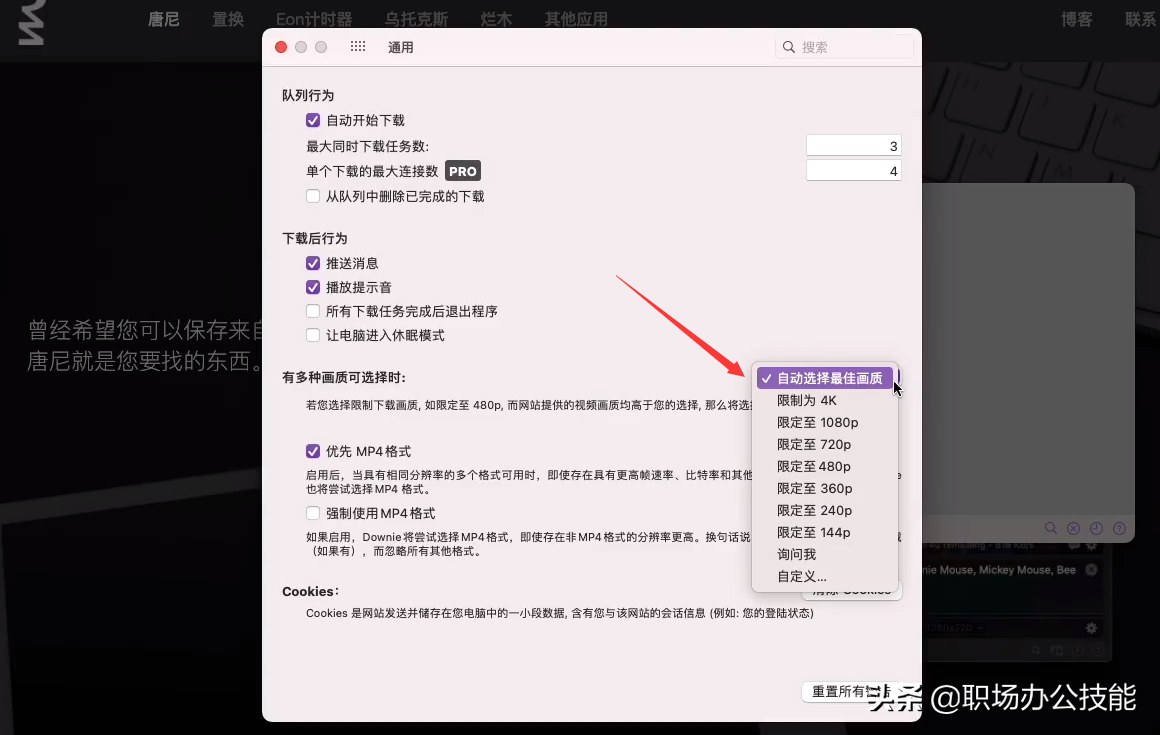Open download history via the clock icon
The height and width of the screenshot is (735, 1160).
(1095, 528)
